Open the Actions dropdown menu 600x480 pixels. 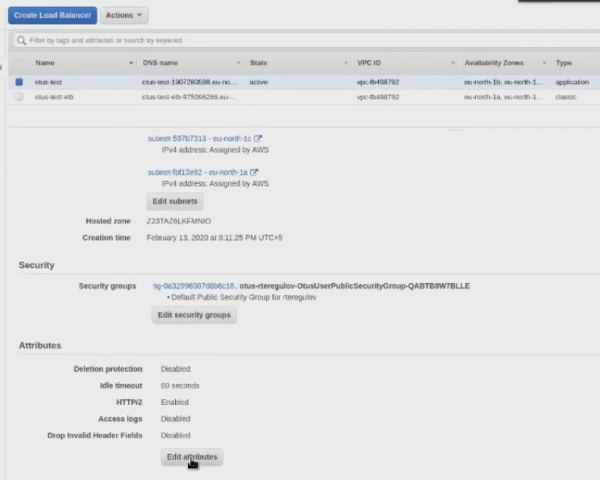[125, 16]
